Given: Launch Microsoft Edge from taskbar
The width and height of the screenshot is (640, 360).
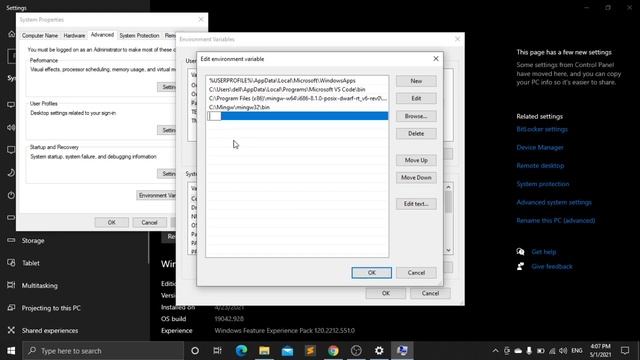Looking at the screenshot, I should [241, 351].
